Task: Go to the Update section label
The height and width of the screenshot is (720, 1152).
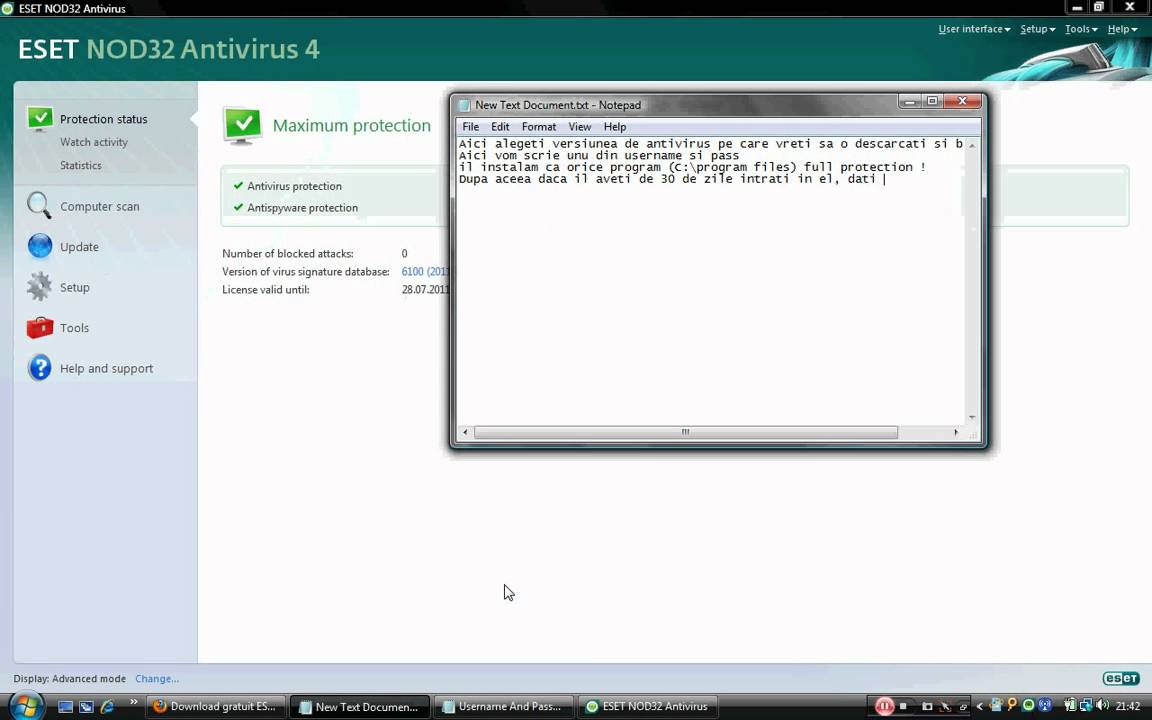Action: click(79, 247)
